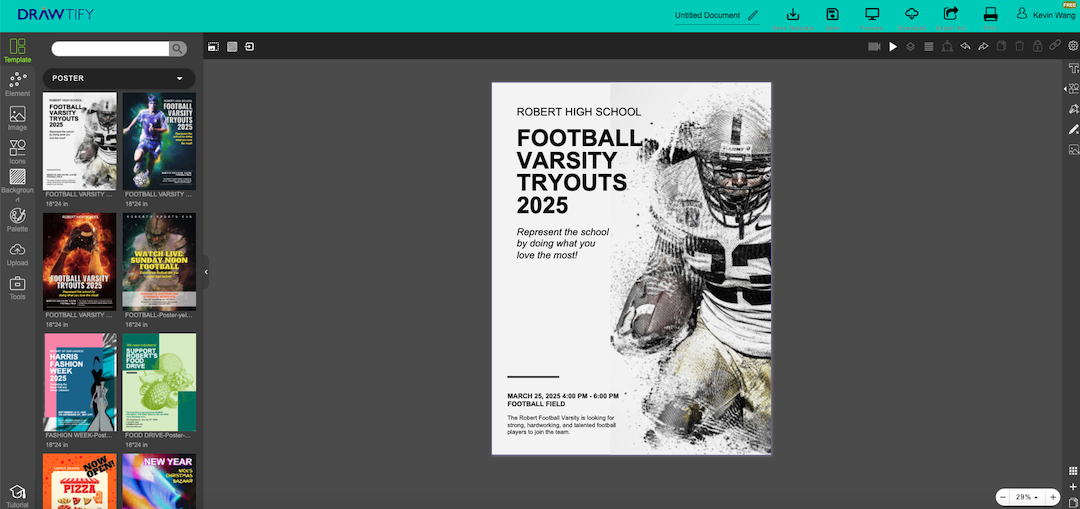Click the video camera icon

874,47
